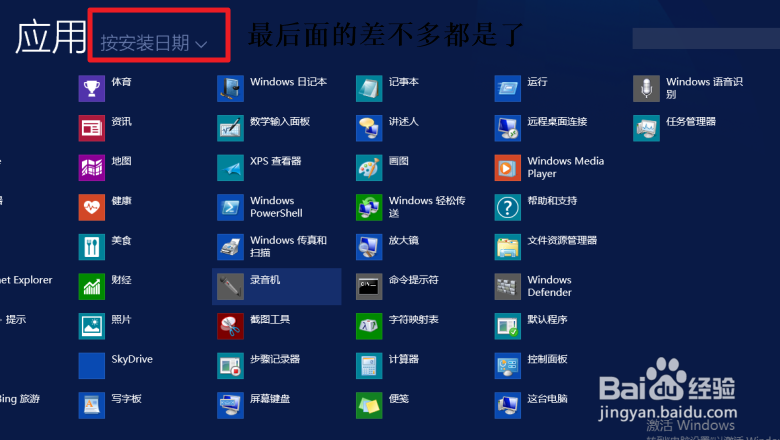Image resolution: width=780 pixels, height=440 pixels.
Task: Open the 放大镜 magnifier icon
Action: click(369, 247)
